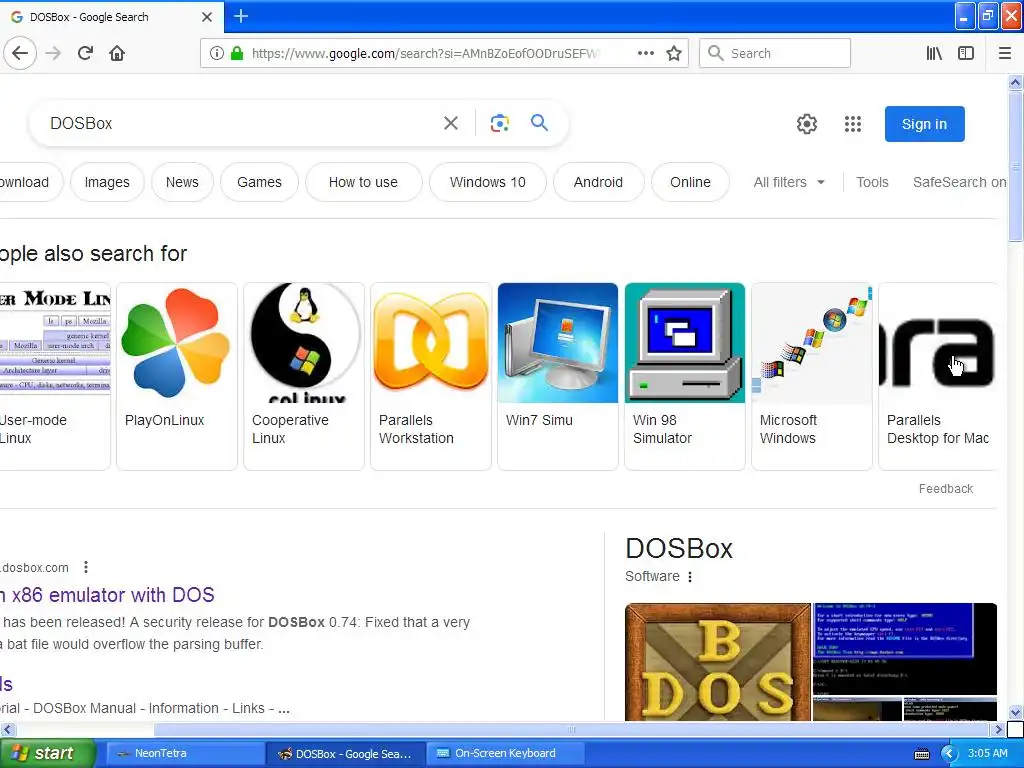Submit search with the magnifier icon

539,123
